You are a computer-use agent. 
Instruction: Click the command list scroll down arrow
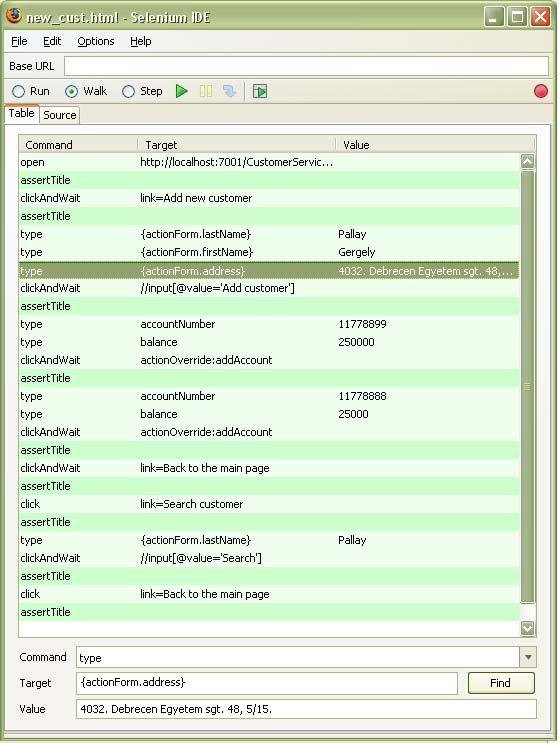click(x=527, y=628)
